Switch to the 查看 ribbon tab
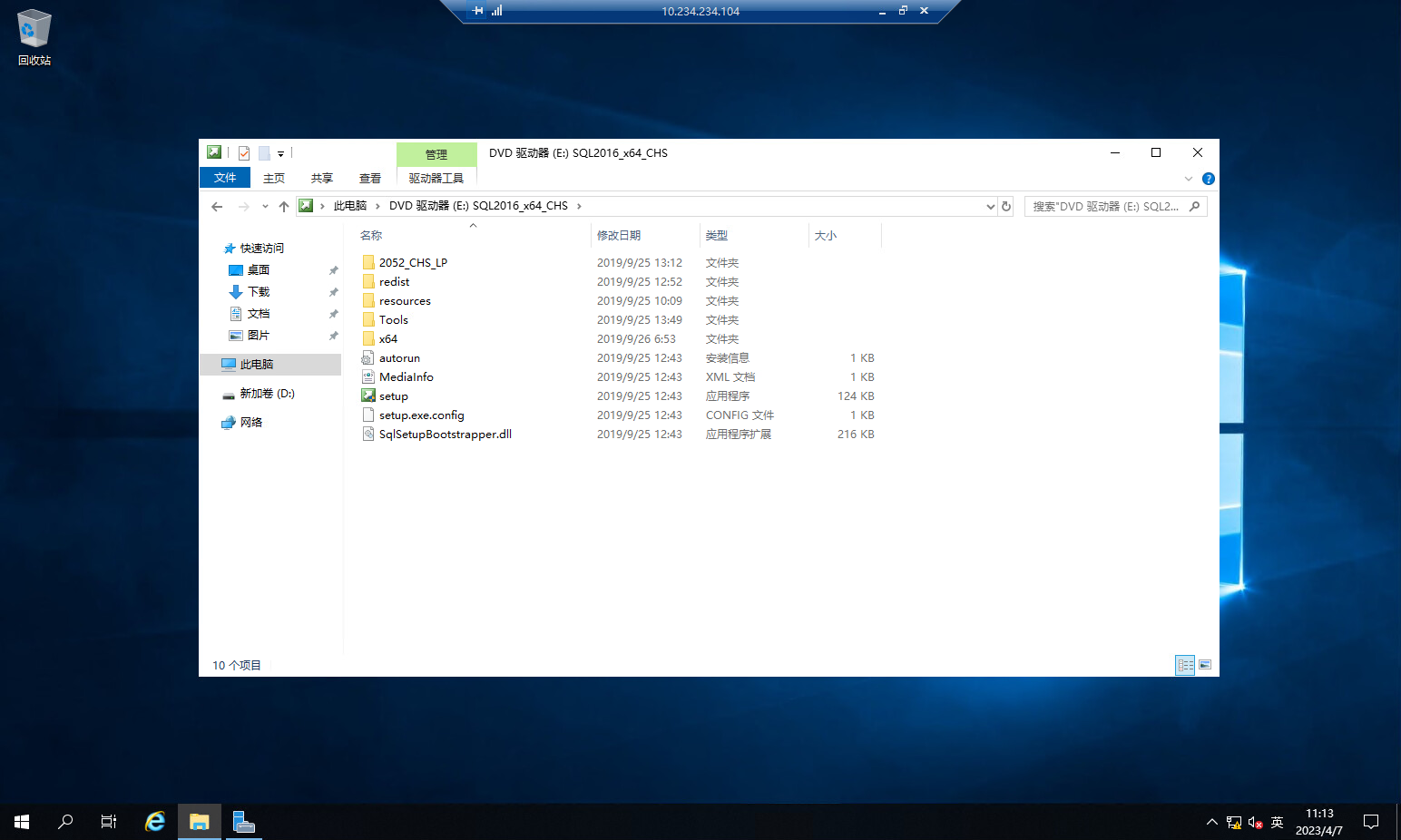 click(x=369, y=178)
